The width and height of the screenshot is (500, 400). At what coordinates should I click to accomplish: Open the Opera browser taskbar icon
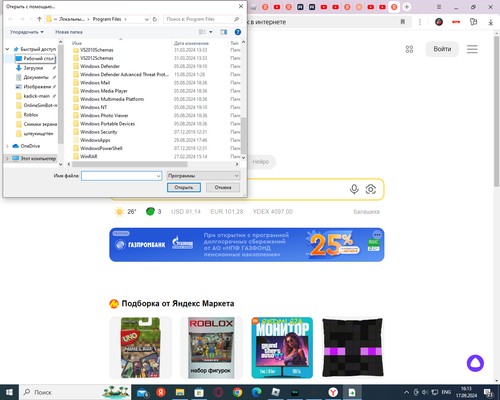(x=218, y=392)
